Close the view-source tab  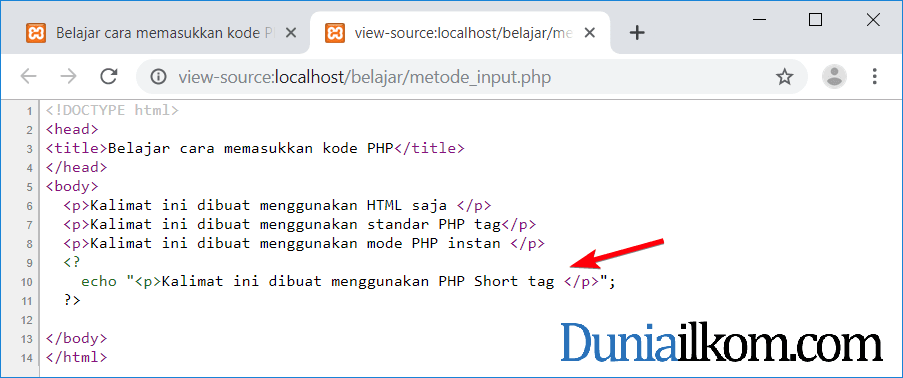tap(590, 33)
